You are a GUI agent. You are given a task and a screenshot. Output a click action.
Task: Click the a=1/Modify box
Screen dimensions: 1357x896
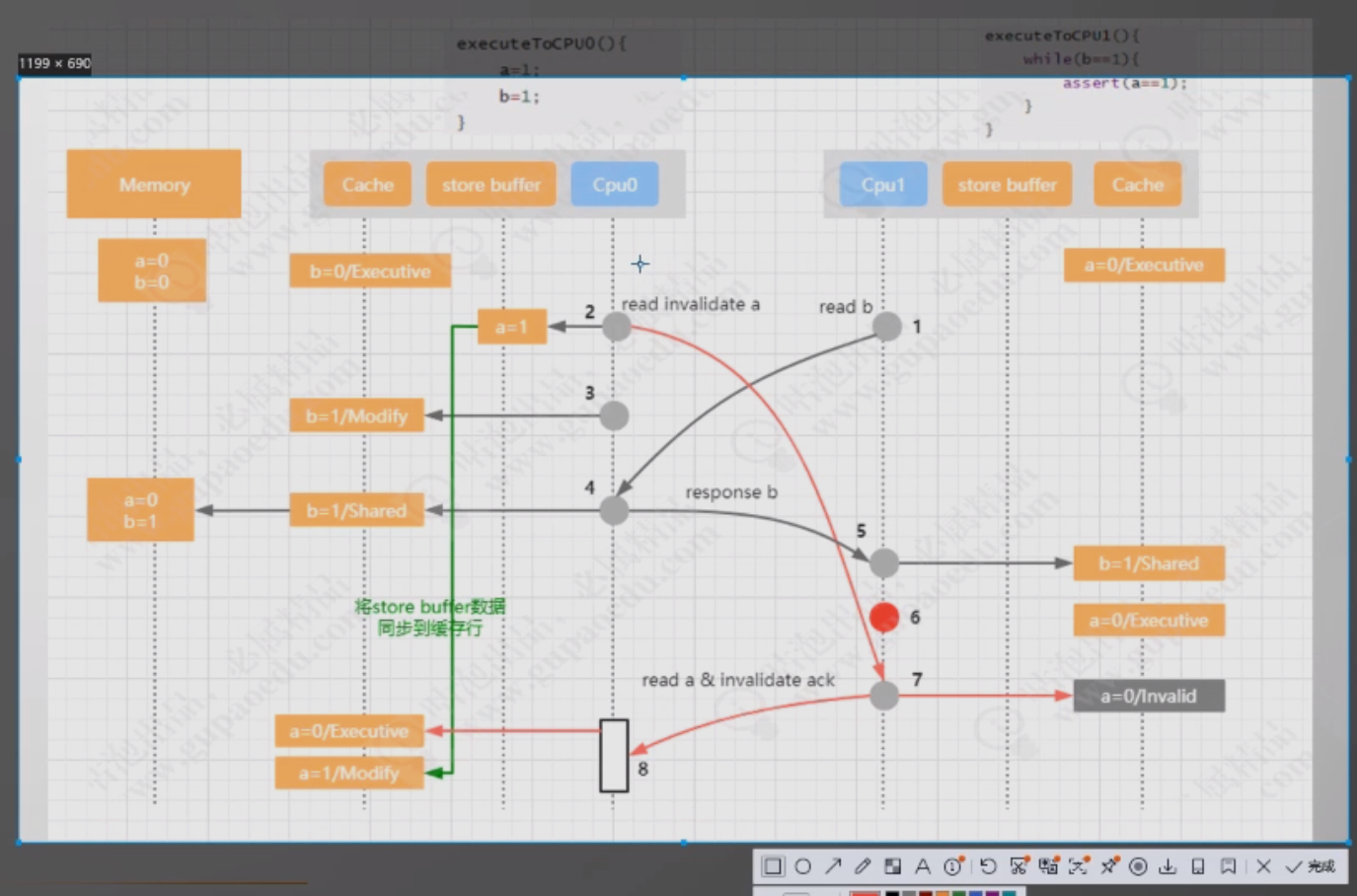point(349,773)
